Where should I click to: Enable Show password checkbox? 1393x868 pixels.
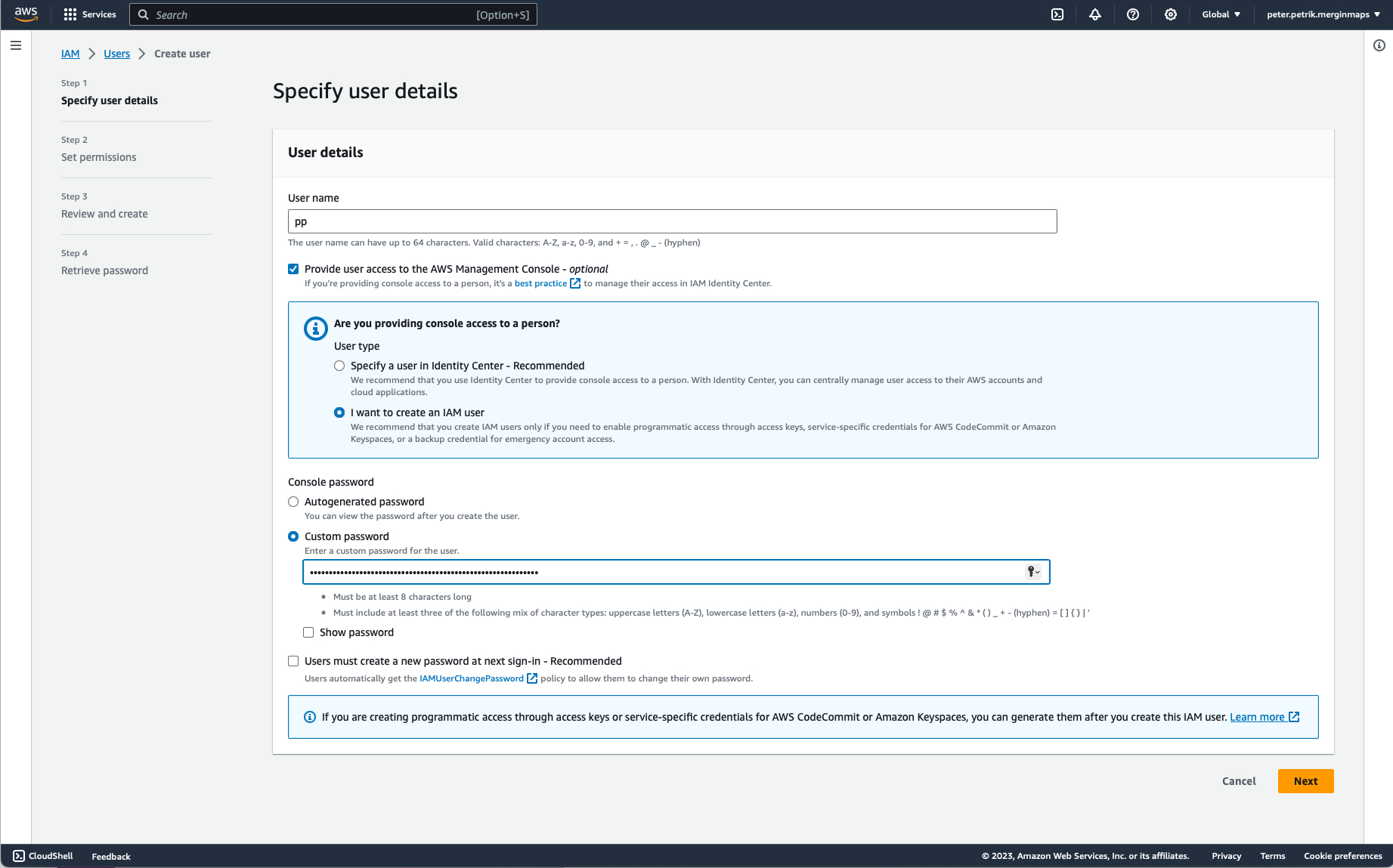tap(308, 632)
